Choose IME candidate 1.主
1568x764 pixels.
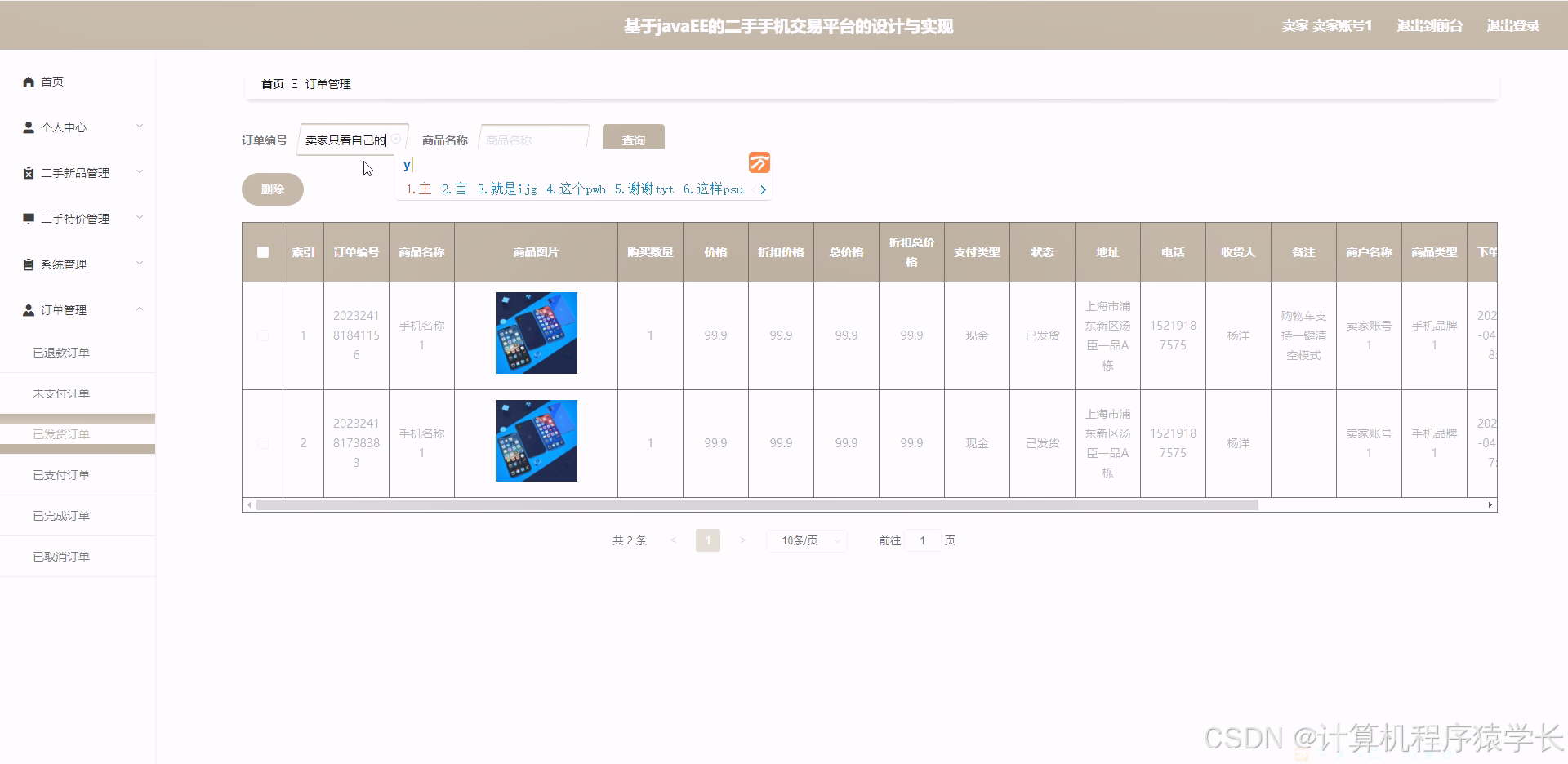419,189
